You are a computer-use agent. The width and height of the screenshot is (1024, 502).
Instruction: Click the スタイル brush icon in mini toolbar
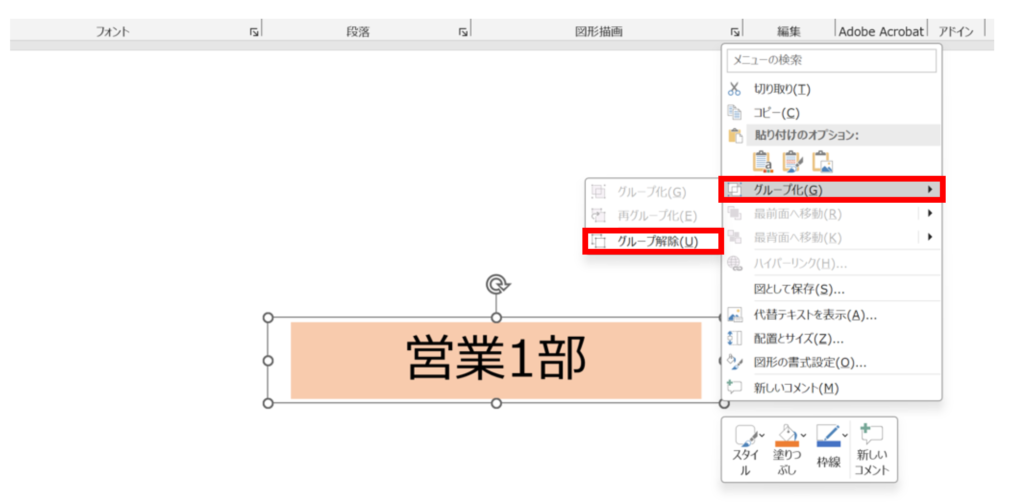pyautogui.click(x=745, y=436)
